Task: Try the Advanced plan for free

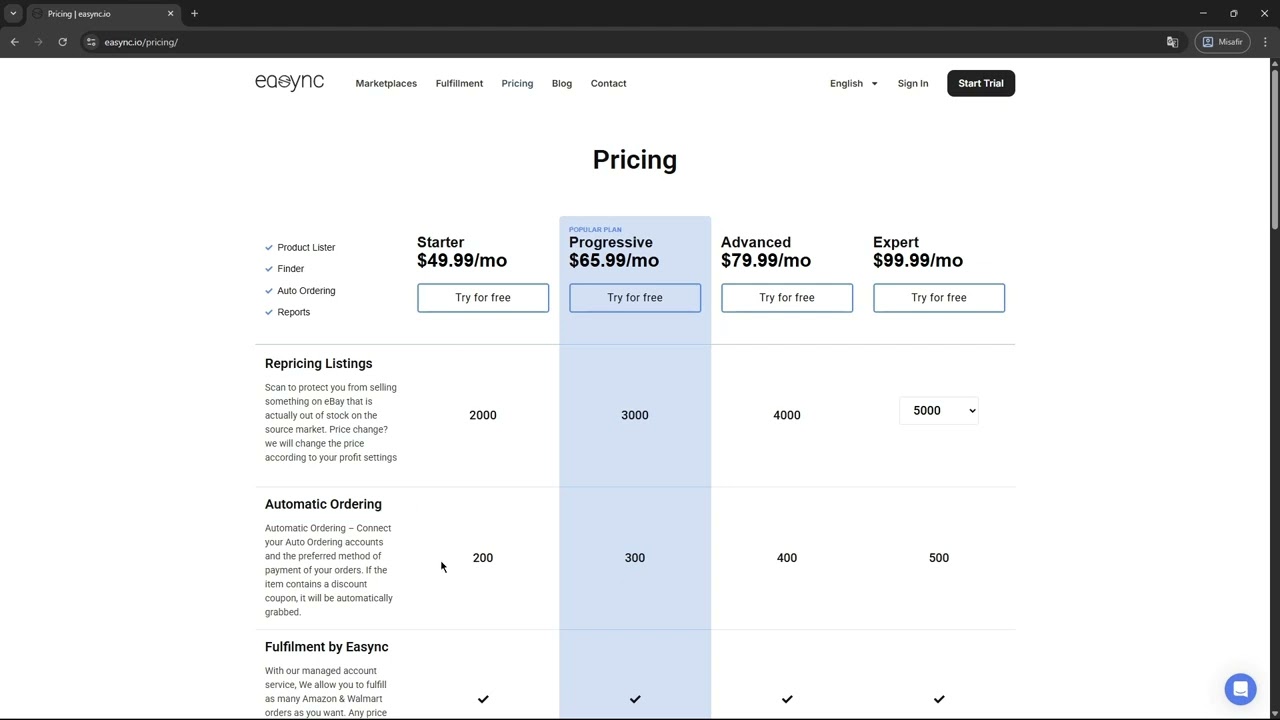Action: [787, 297]
